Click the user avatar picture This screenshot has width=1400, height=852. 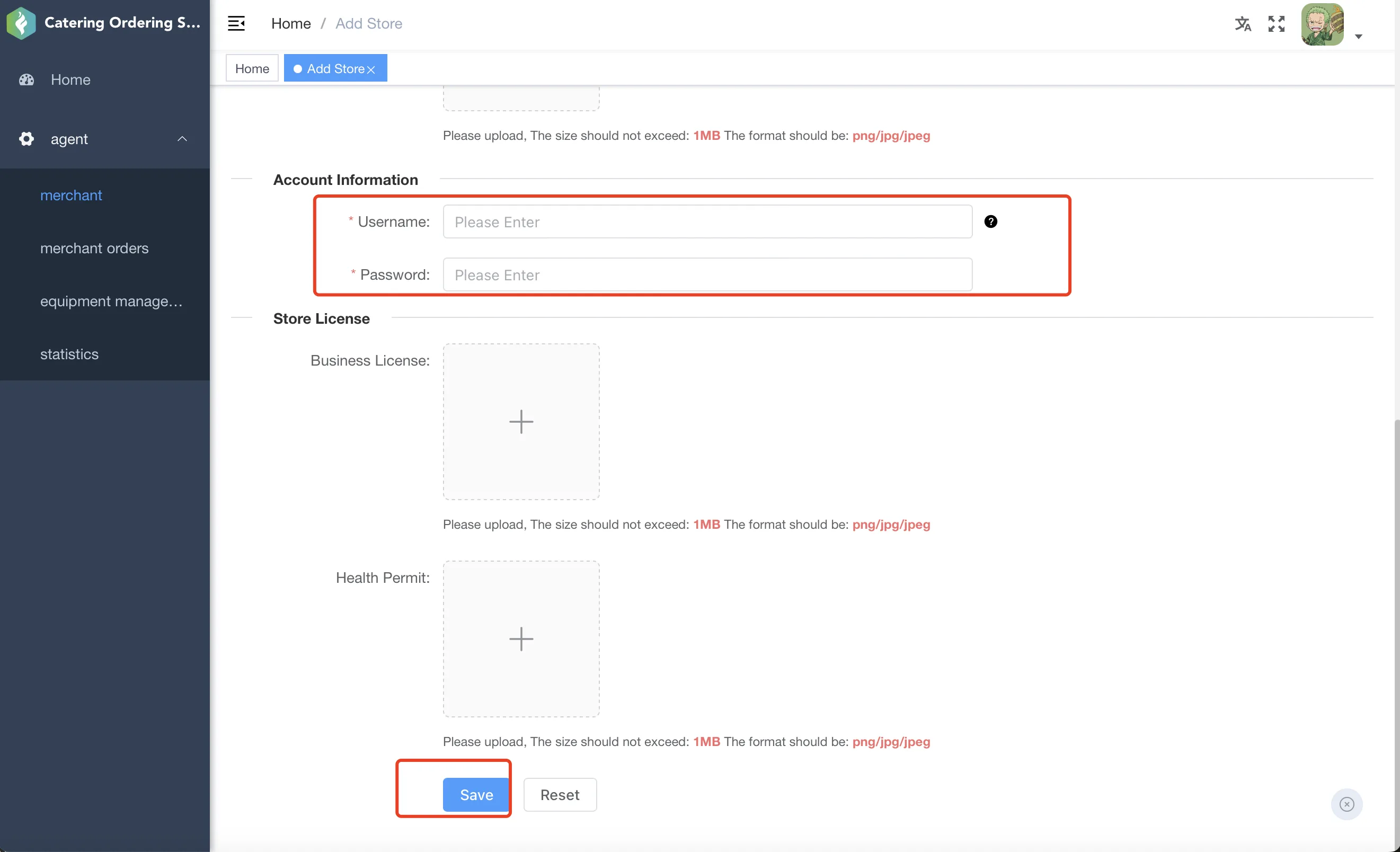[x=1322, y=24]
